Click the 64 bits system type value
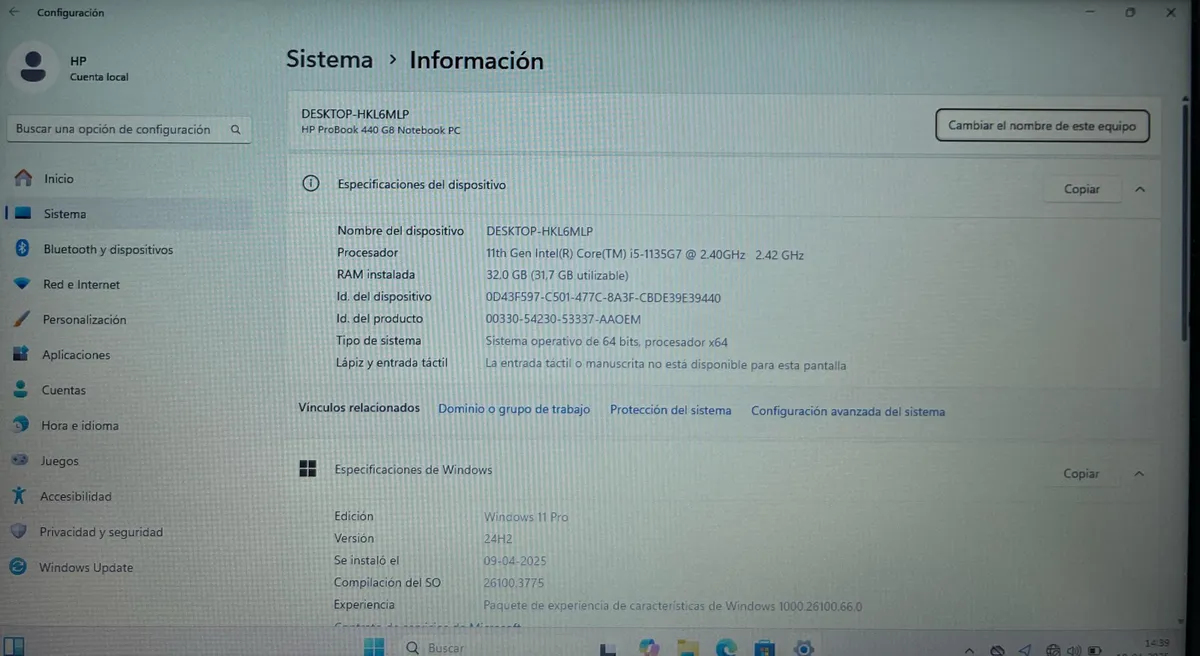This screenshot has height=656, width=1200. coord(607,341)
